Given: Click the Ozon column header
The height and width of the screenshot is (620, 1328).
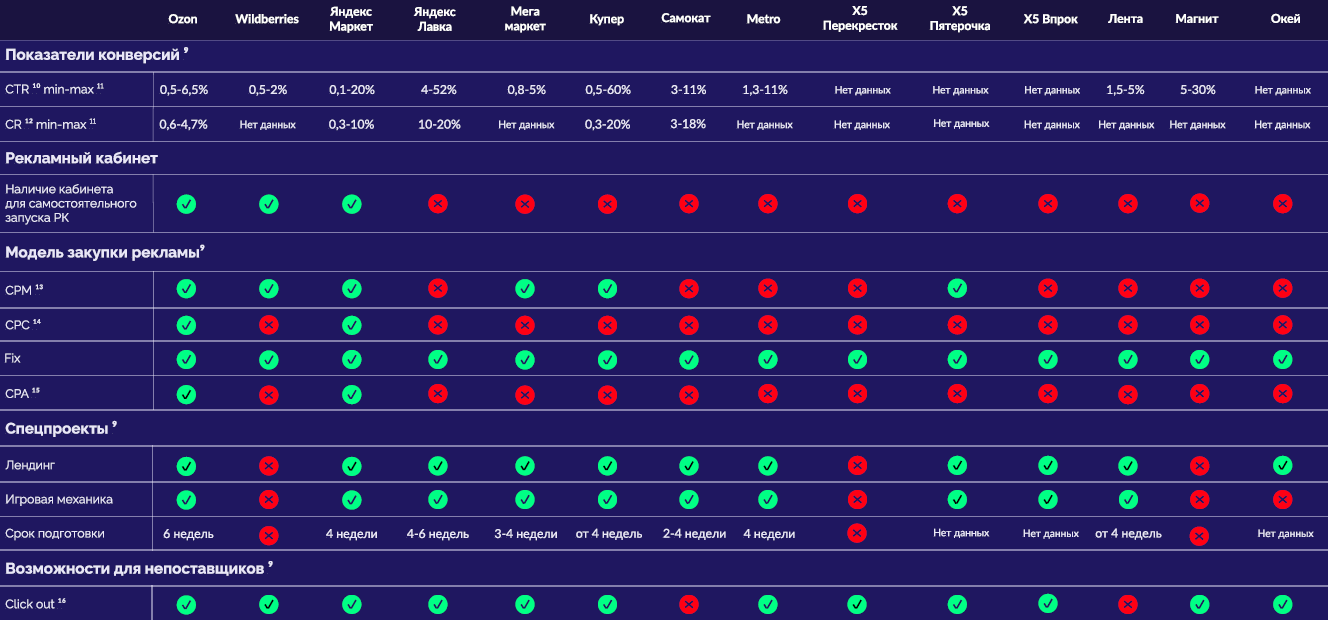Looking at the screenshot, I should coord(183,19).
